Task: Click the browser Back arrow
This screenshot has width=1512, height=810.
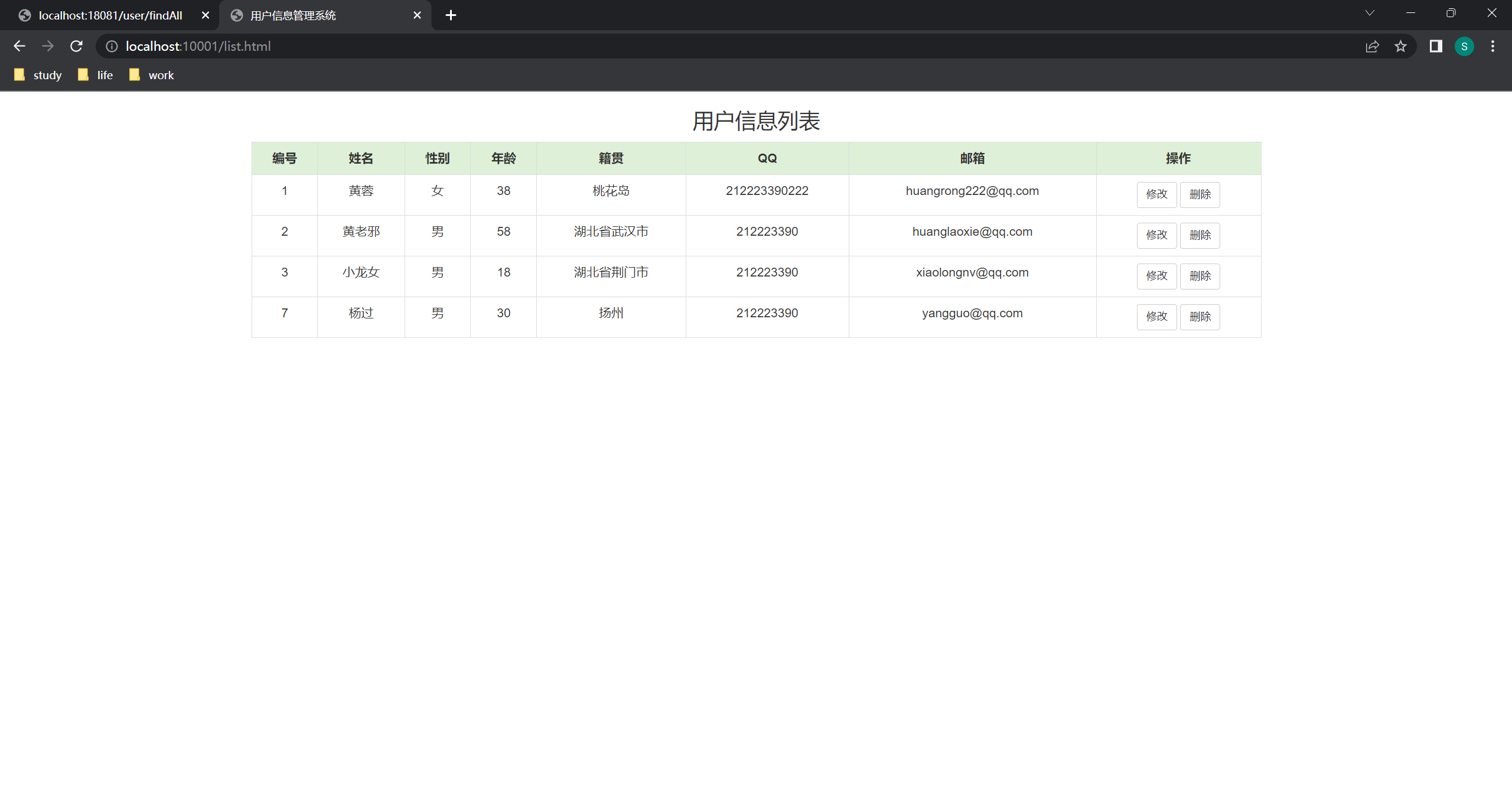Action: coord(19,46)
